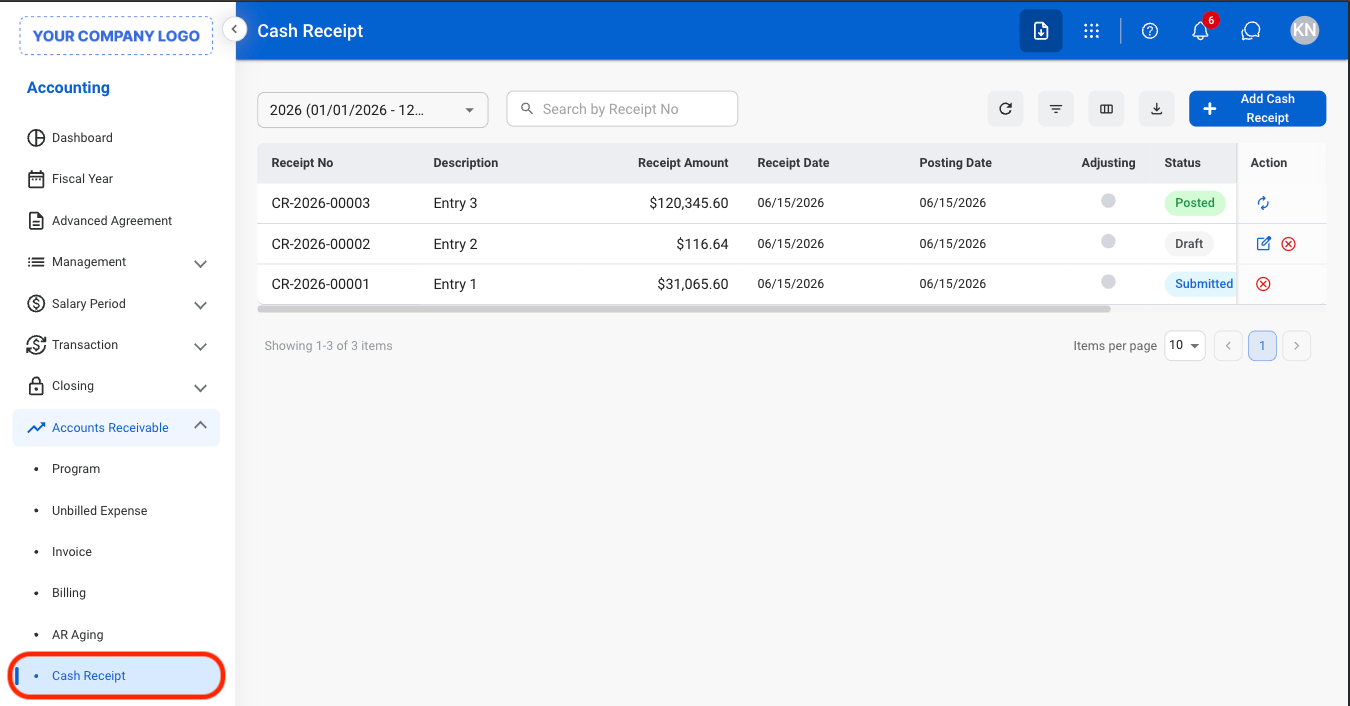This screenshot has width=1350, height=706.
Task: Toggle Adjusting indicator for CR-2026-00002
Action: (1108, 241)
